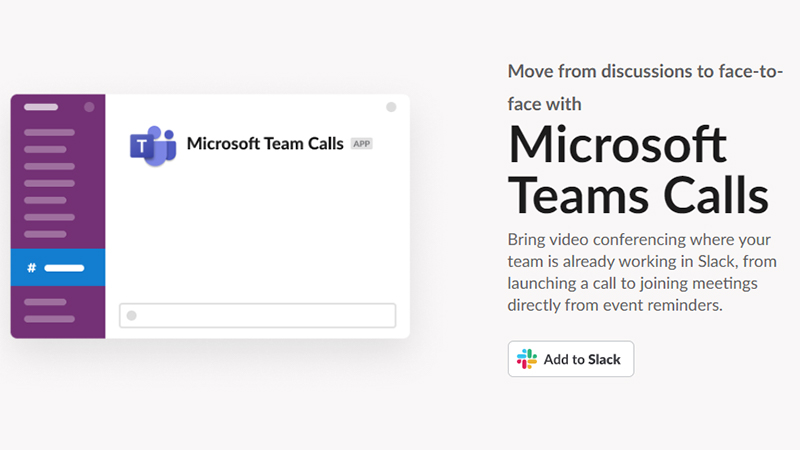Viewport: 800px width, 450px height.
Task: Click the round dot inside the message box
Action: (132, 316)
